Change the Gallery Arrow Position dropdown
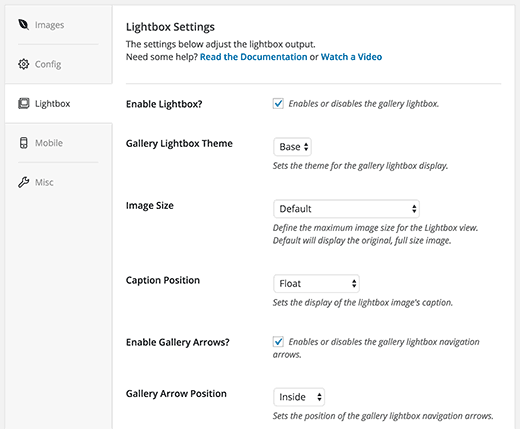 point(299,397)
